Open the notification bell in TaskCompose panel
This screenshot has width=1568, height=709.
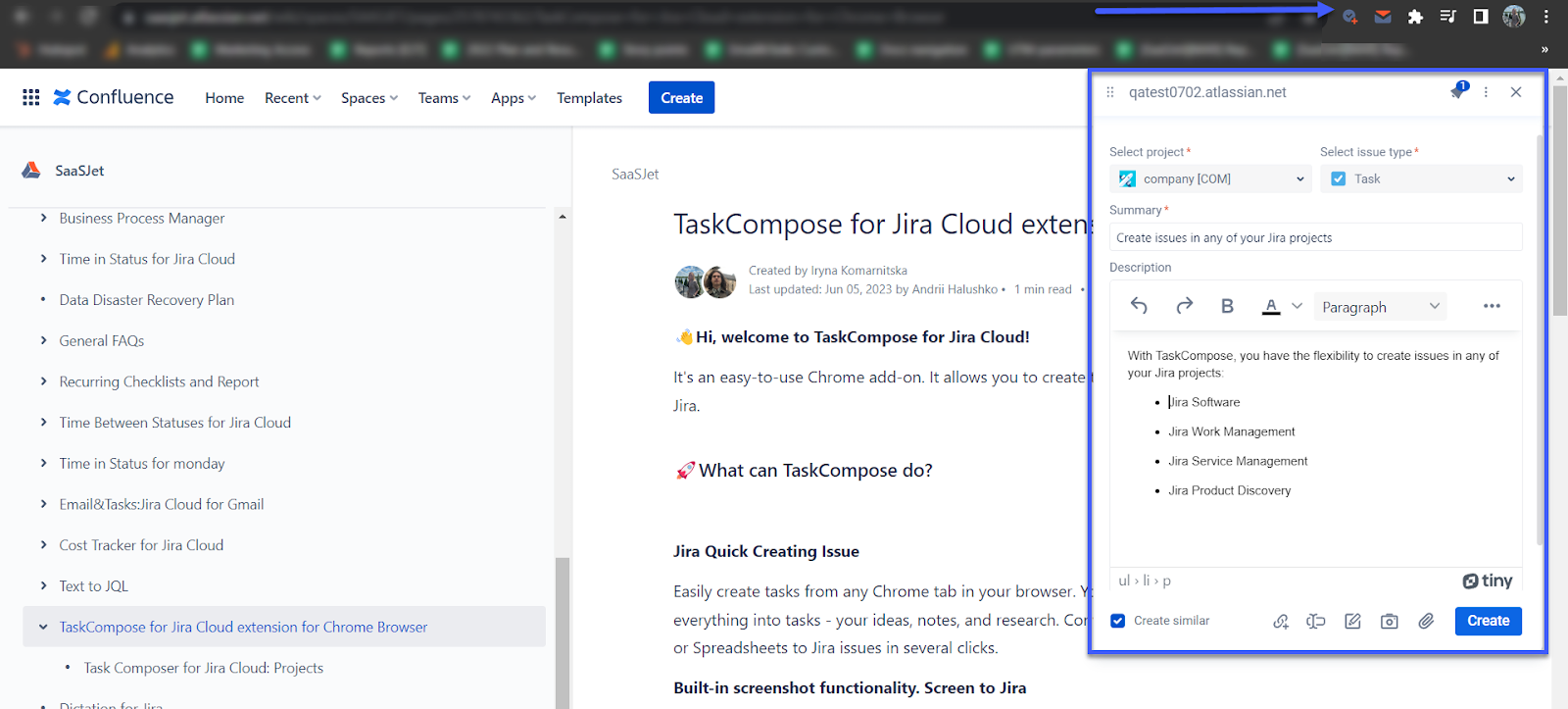1457,92
